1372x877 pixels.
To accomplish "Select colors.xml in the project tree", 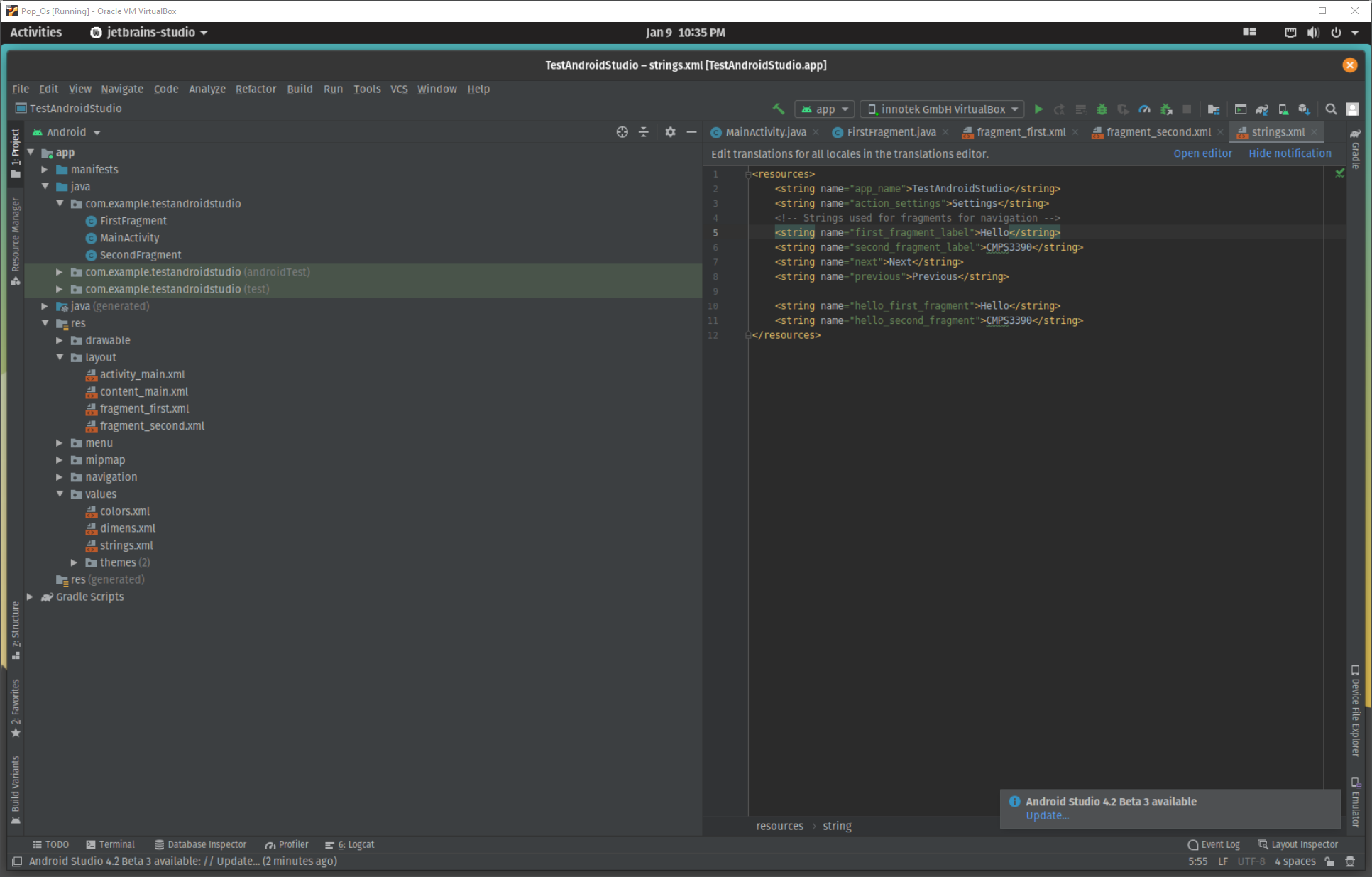I will click(x=125, y=511).
